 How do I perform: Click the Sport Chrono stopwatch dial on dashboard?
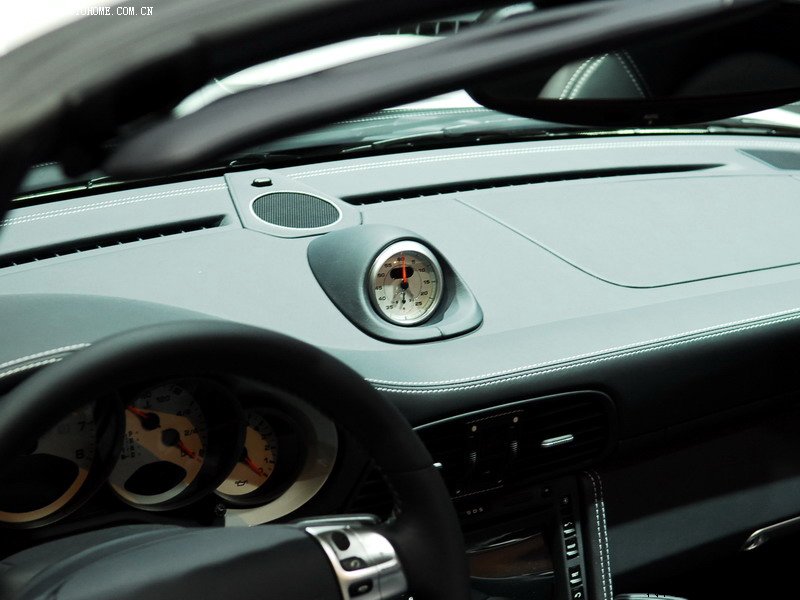(405, 286)
